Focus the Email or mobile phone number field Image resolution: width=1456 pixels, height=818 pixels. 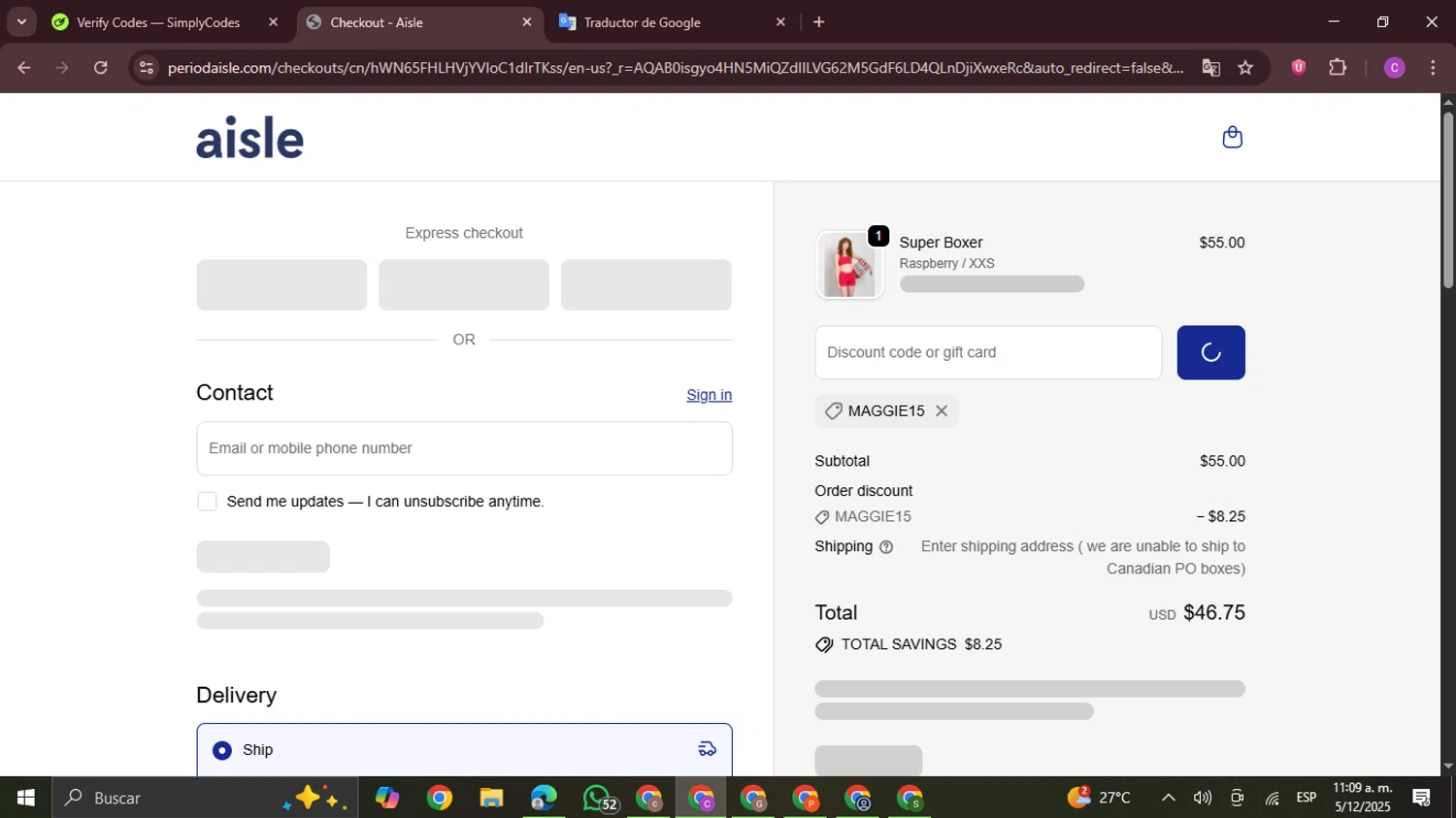point(464,448)
